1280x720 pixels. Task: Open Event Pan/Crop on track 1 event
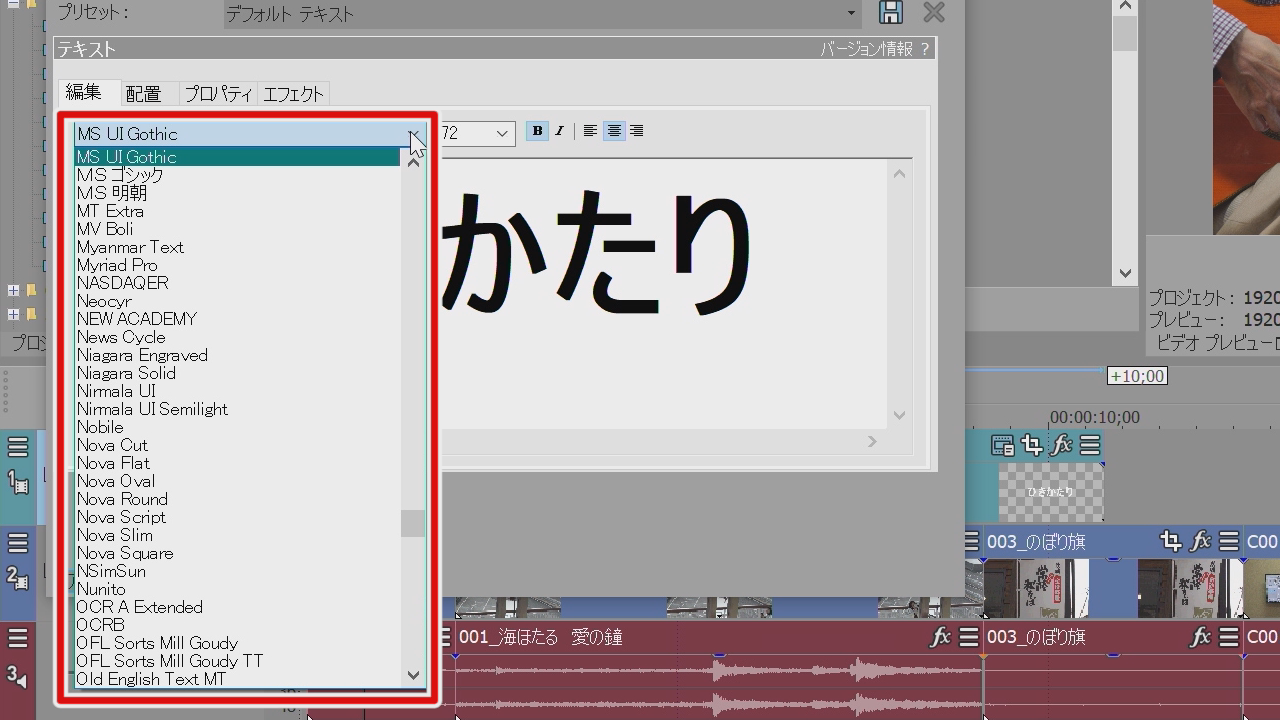click(1031, 445)
